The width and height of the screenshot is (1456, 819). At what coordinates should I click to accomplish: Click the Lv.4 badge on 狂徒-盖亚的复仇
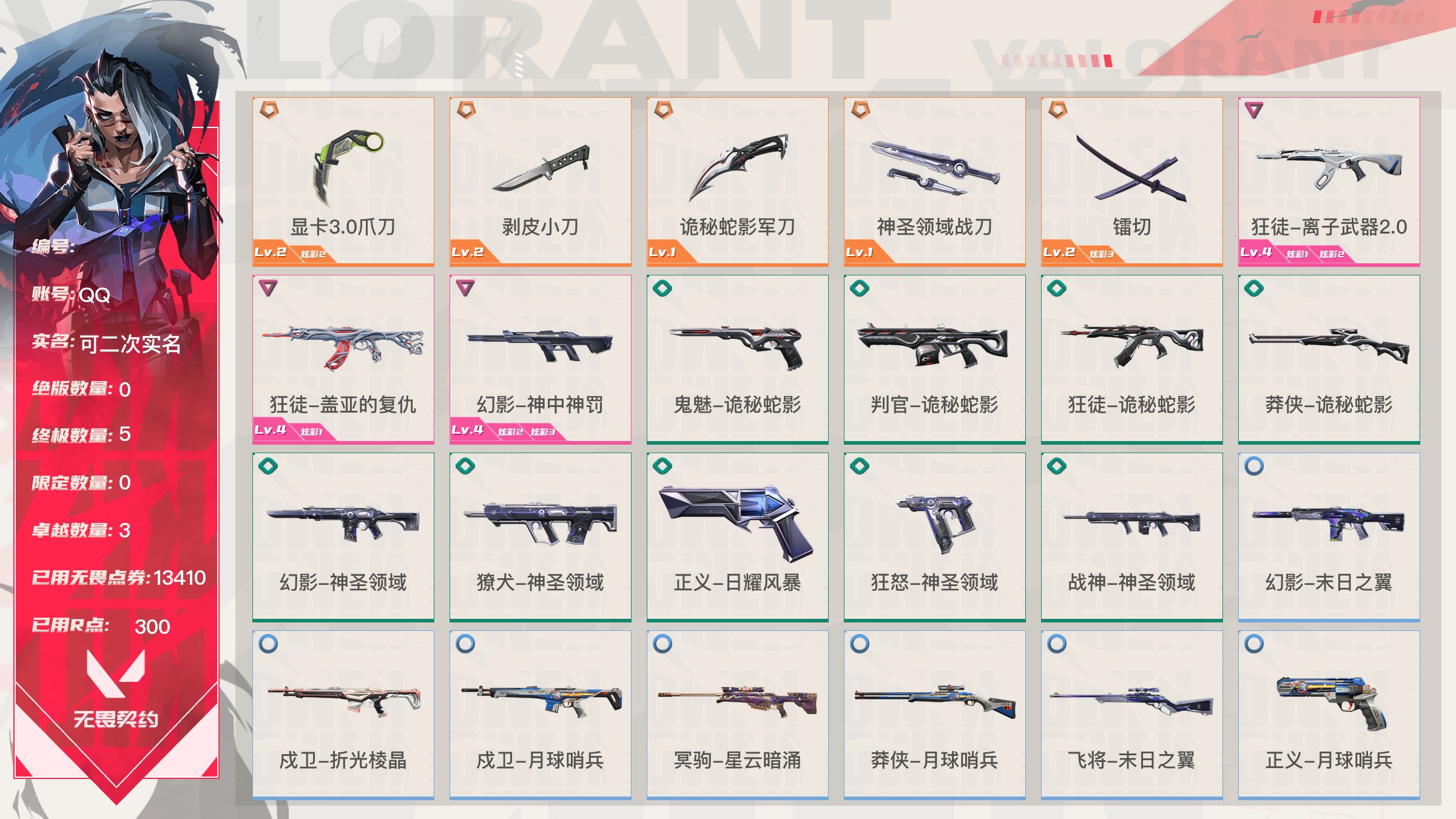(x=271, y=430)
